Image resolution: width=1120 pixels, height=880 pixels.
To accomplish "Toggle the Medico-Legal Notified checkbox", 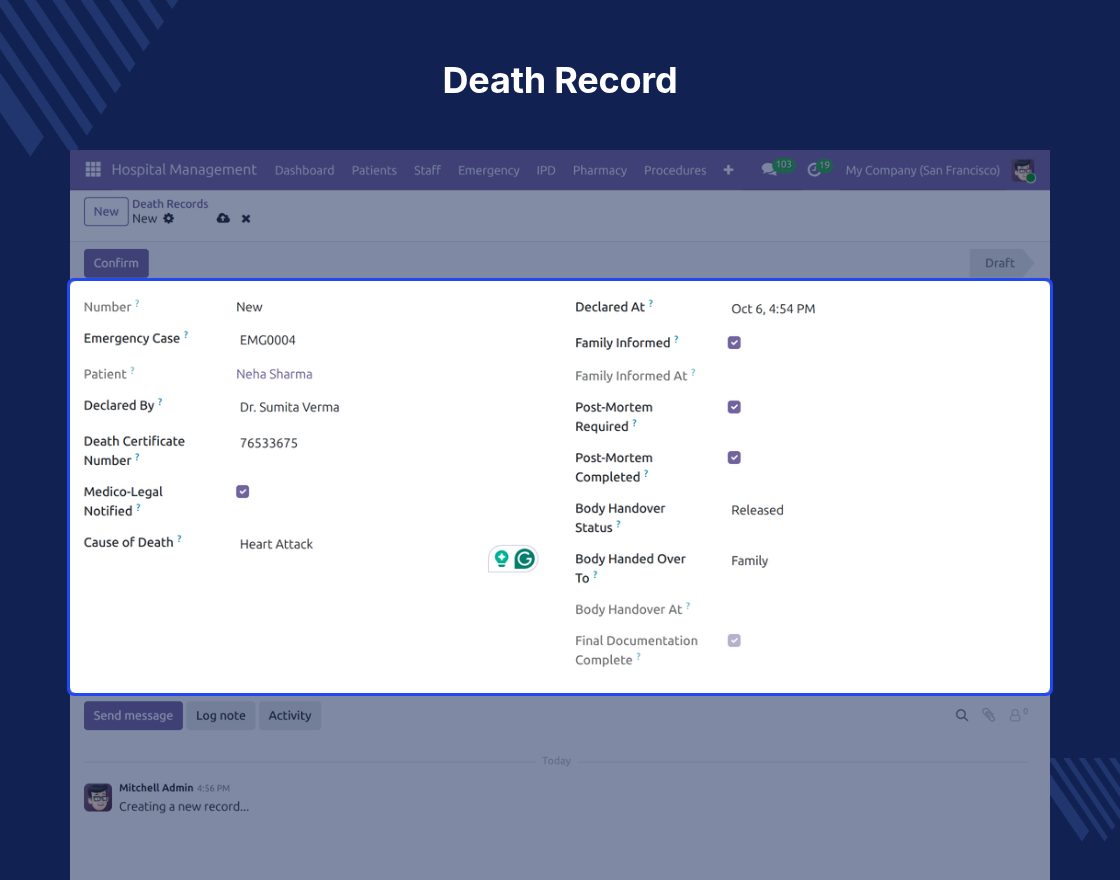I will [x=243, y=491].
